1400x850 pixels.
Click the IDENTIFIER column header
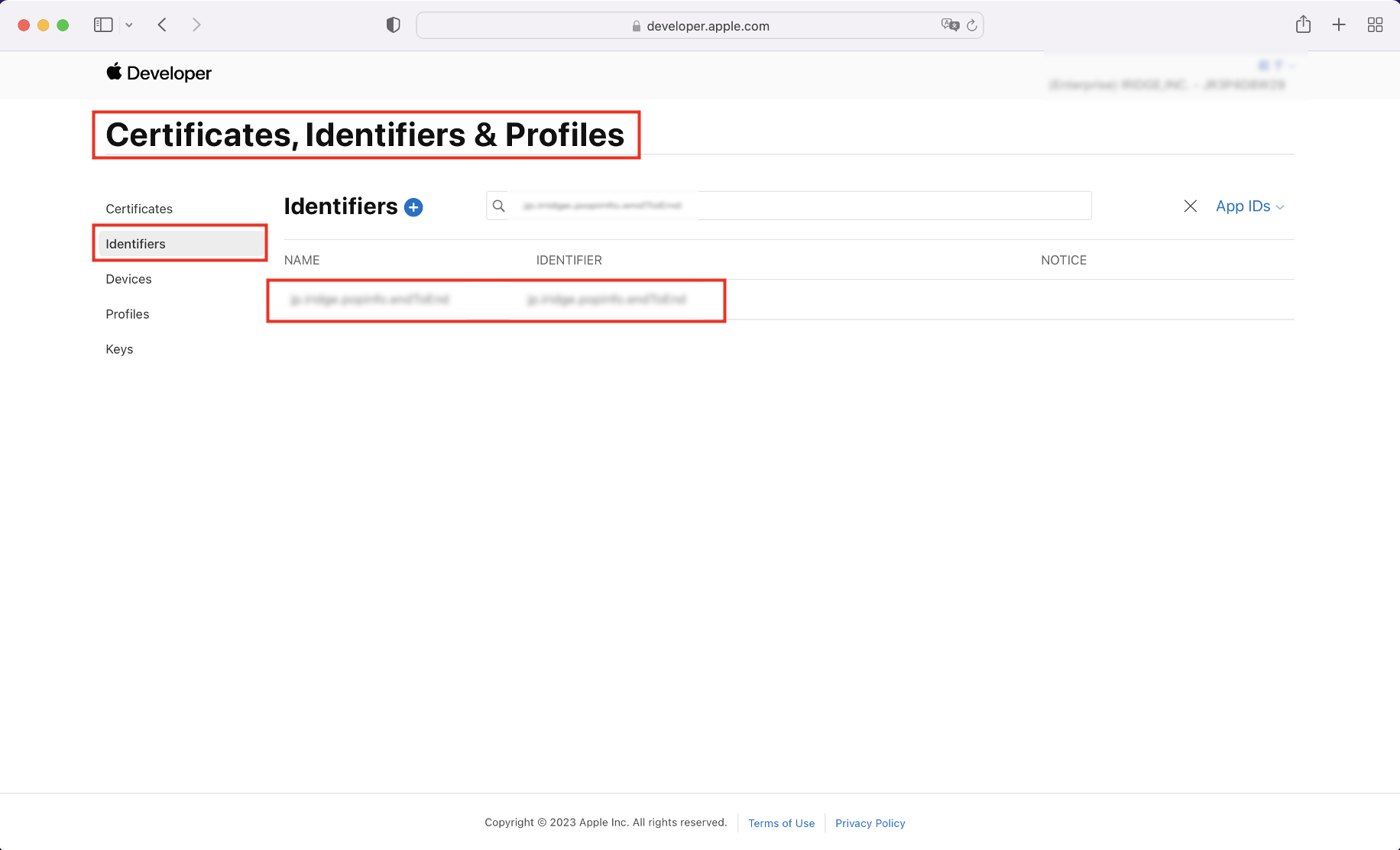tap(569, 260)
